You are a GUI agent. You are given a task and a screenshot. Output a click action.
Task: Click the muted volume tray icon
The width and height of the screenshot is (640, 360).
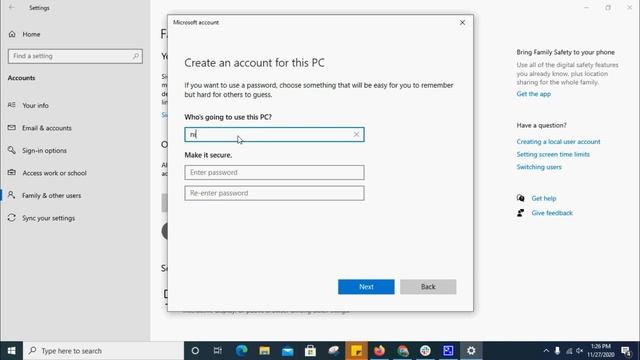coord(580,351)
